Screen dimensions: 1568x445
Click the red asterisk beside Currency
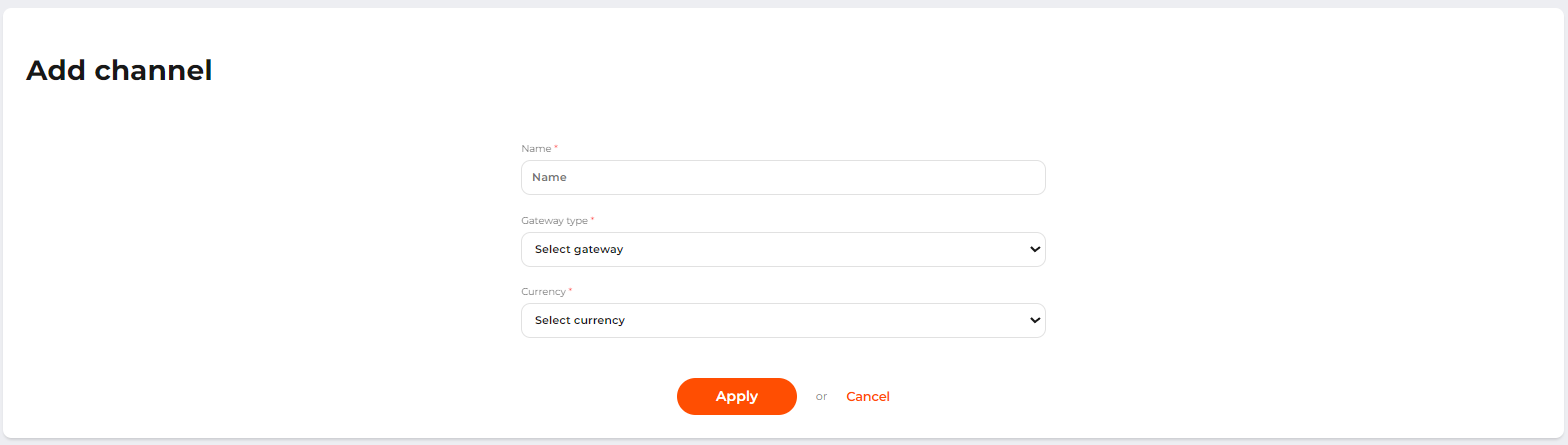[x=570, y=290]
